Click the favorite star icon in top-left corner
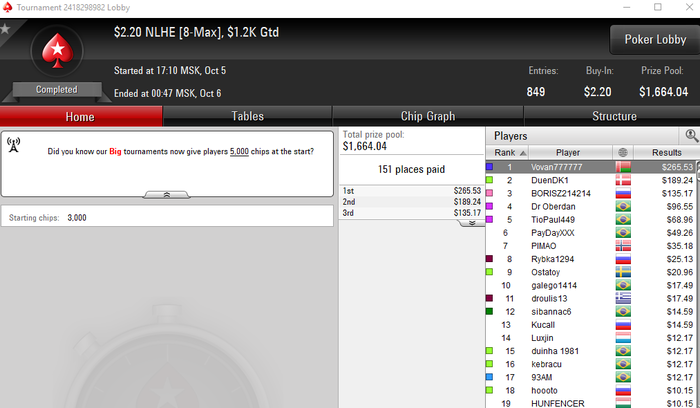Image resolution: width=700 pixels, height=408 pixels. point(5,29)
